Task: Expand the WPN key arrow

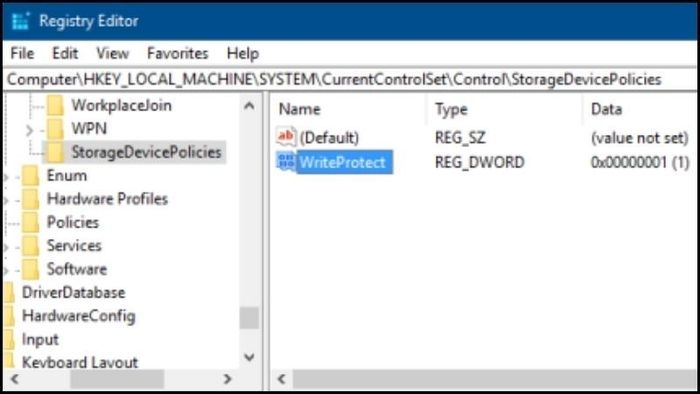Action: pos(29,130)
